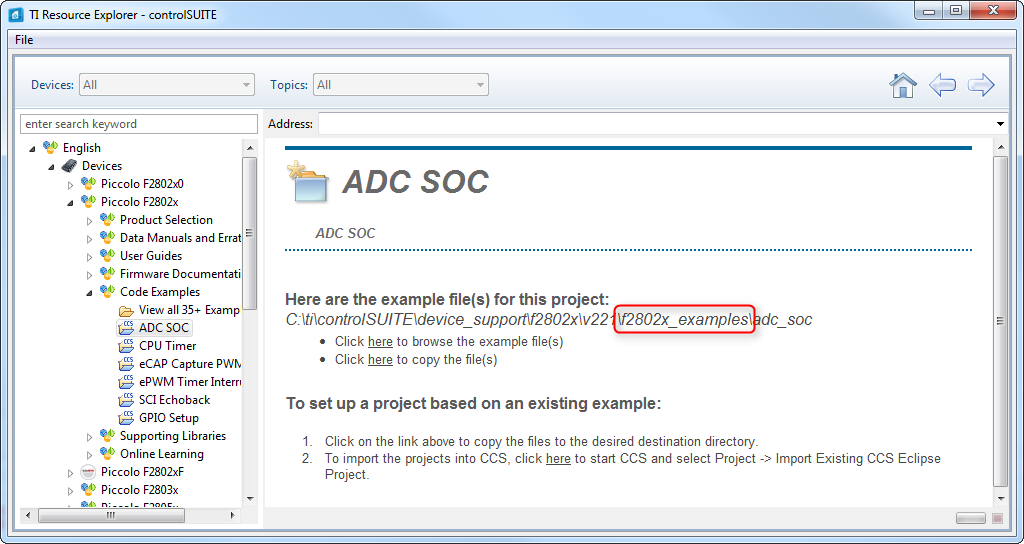The image size is (1024, 544).
Task: Click 'here' to copy the files
Action: (x=380, y=360)
